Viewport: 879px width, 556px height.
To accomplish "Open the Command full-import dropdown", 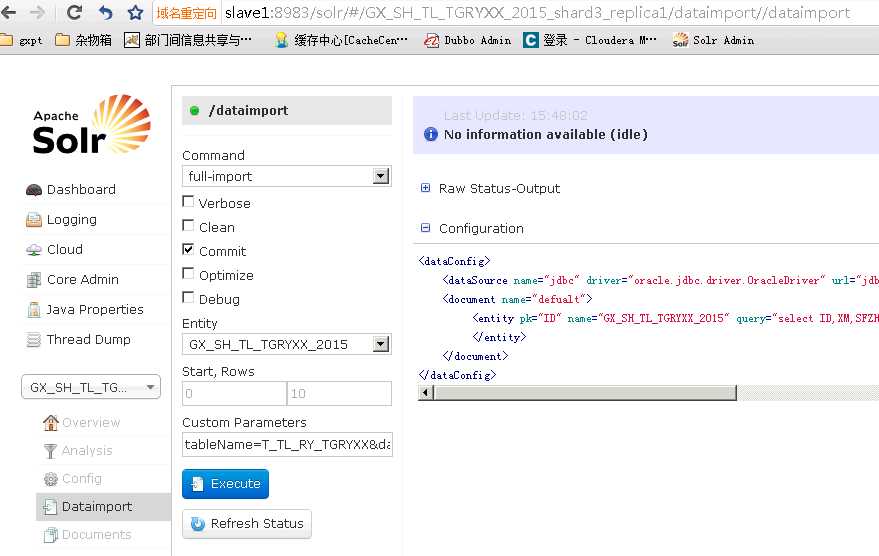I will click(x=286, y=176).
